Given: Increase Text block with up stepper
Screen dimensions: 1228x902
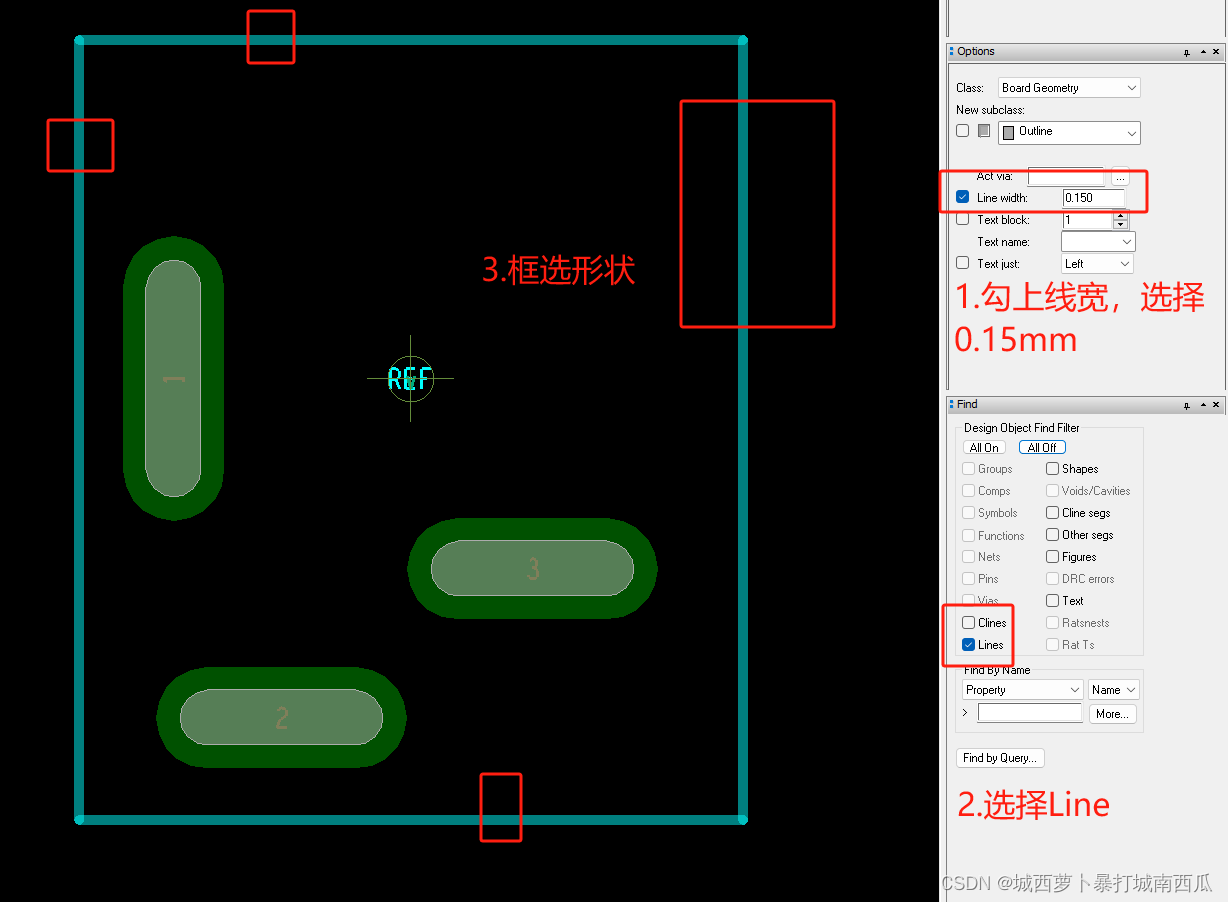Looking at the screenshot, I should pos(1120,216).
